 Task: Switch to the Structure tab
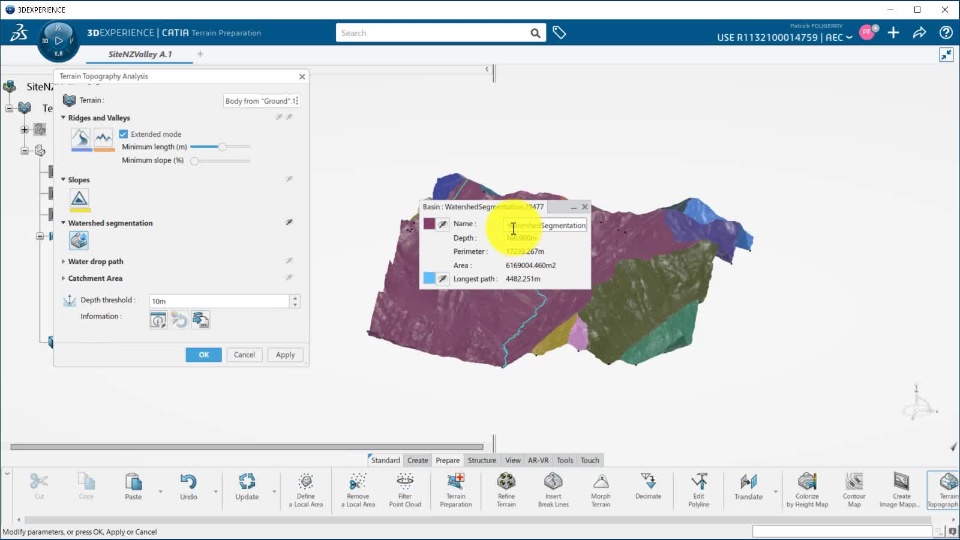482,460
